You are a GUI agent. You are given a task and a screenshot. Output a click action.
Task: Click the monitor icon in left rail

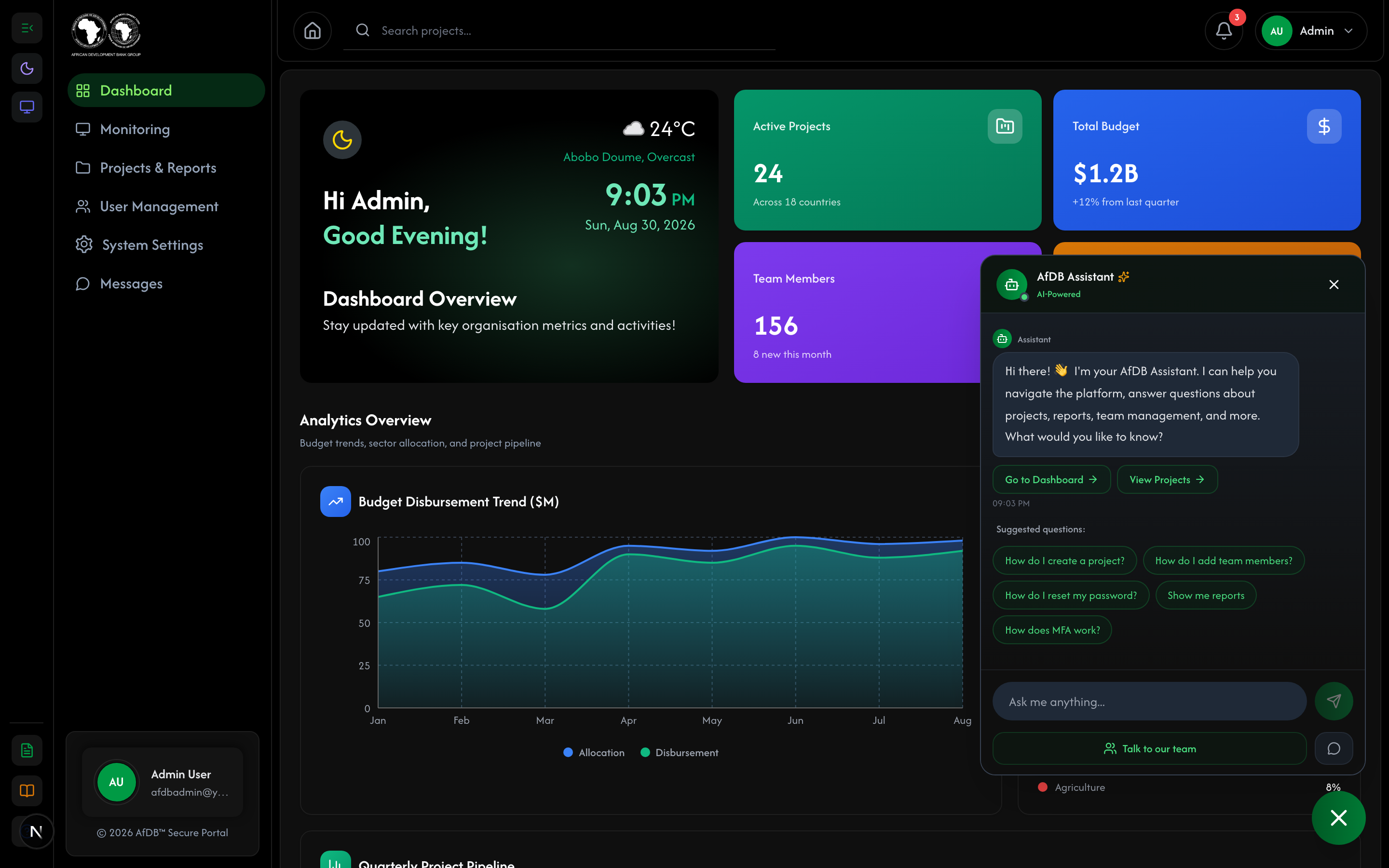click(x=27, y=107)
